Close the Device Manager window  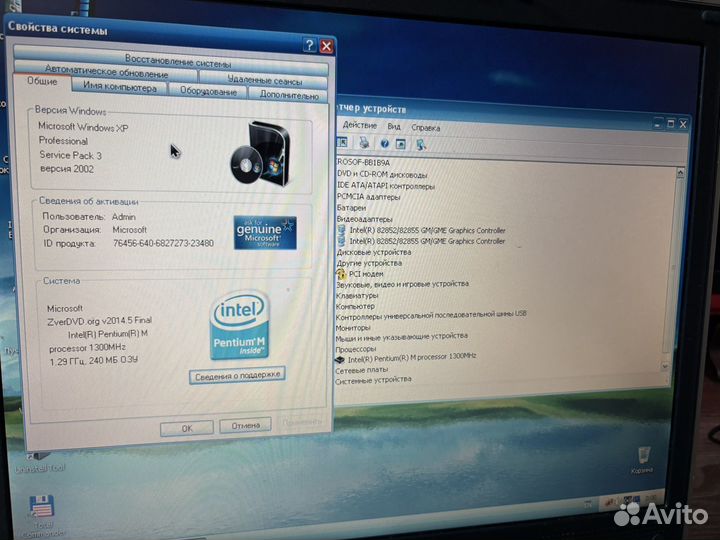tap(683, 124)
